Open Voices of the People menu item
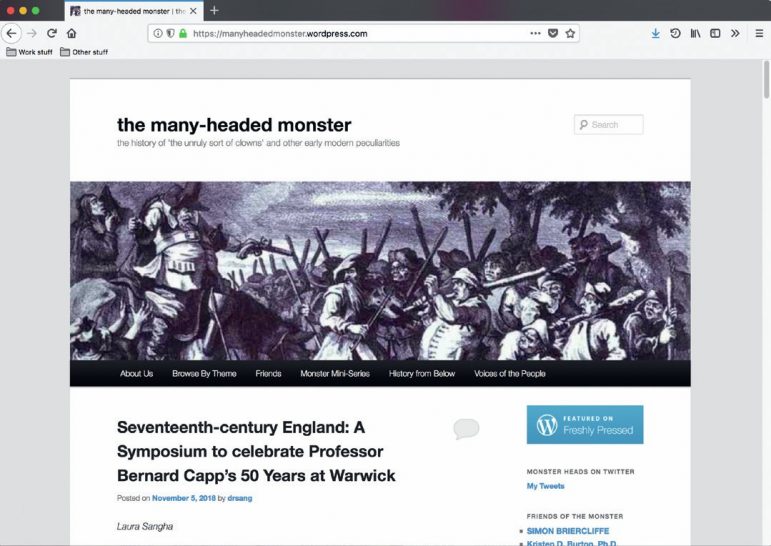771x546 pixels. pos(509,373)
